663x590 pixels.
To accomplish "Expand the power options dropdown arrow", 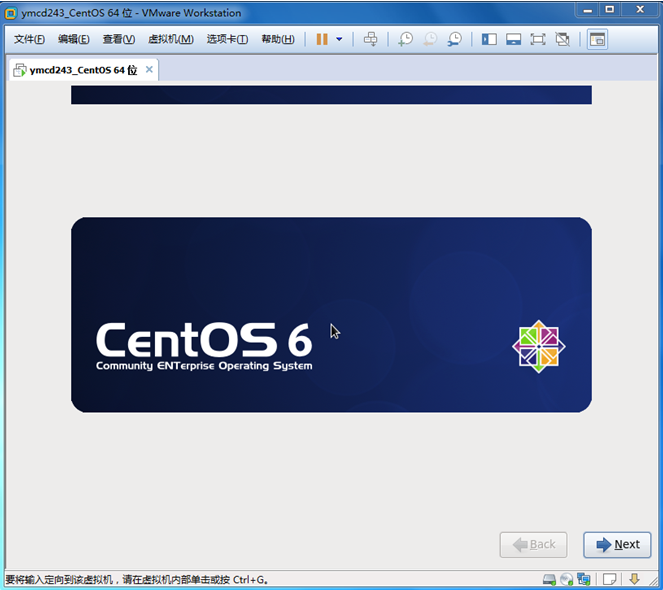I will [x=339, y=39].
